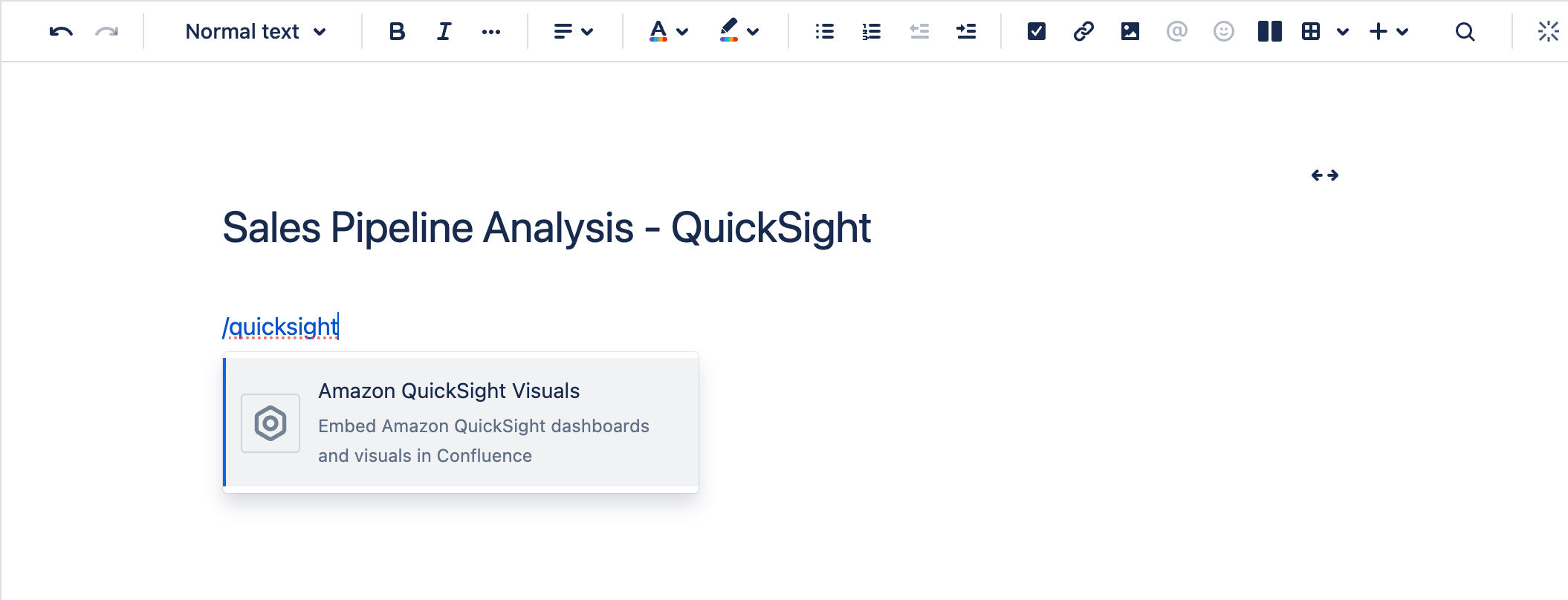
Task: Click the mention @ icon
Action: click(x=1177, y=31)
